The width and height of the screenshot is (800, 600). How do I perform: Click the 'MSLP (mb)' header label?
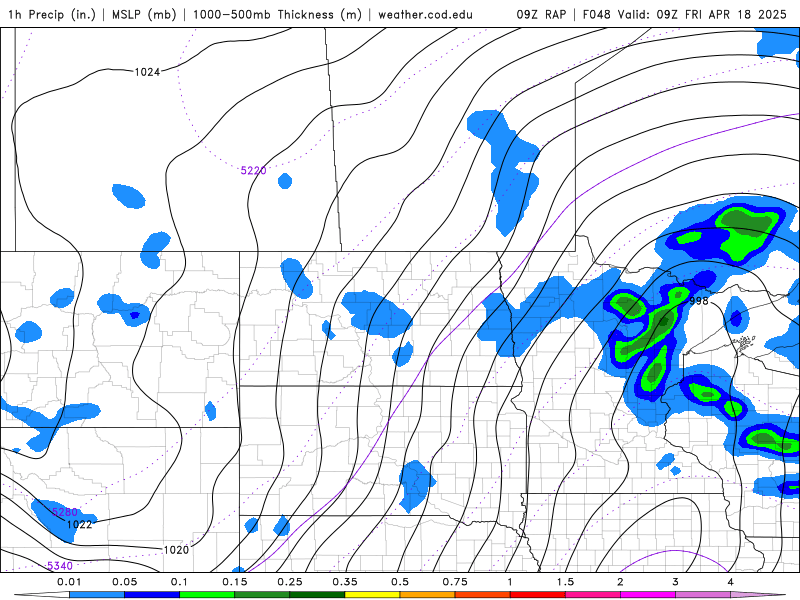144,14
